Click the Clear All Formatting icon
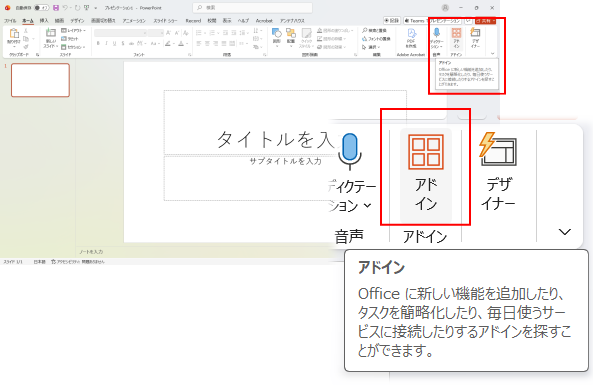Screen dimensions: 593x385 [x=186, y=33]
